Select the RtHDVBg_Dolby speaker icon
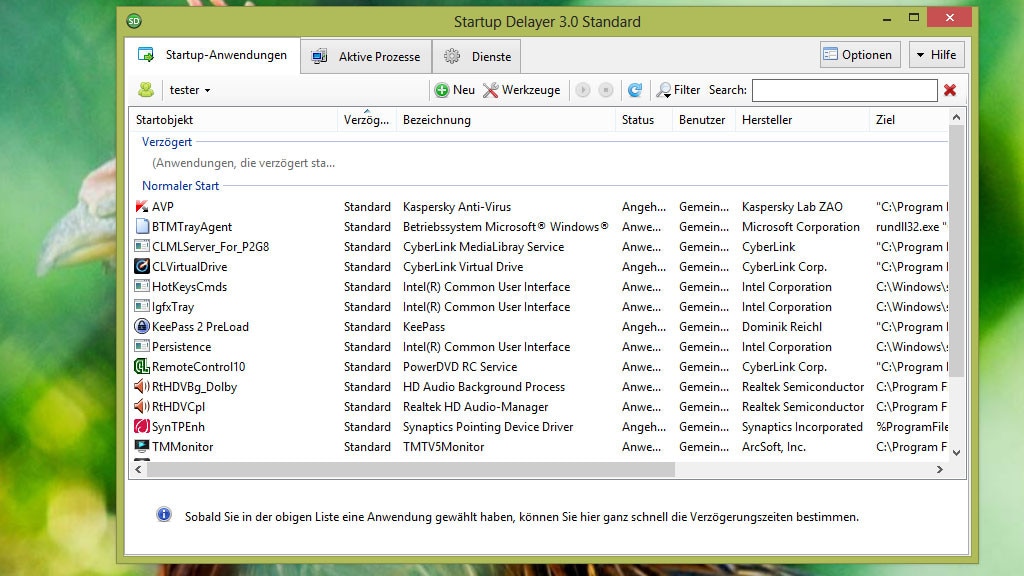 click(x=142, y=387)
